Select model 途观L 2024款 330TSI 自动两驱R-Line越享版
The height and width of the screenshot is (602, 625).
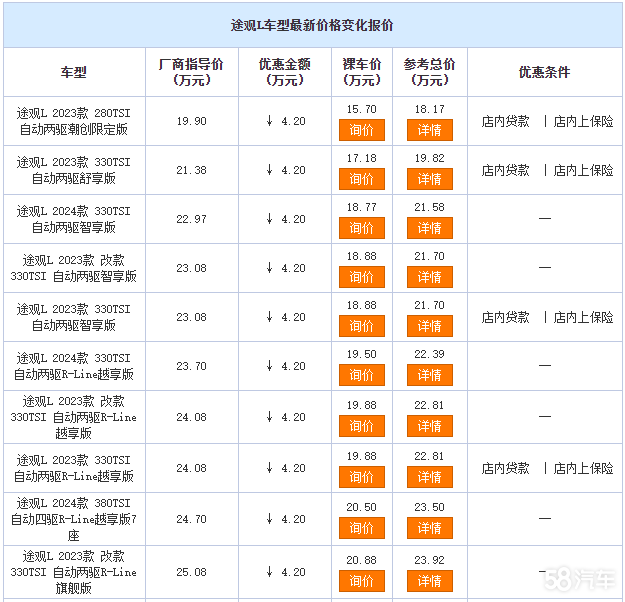pos(74,366)
